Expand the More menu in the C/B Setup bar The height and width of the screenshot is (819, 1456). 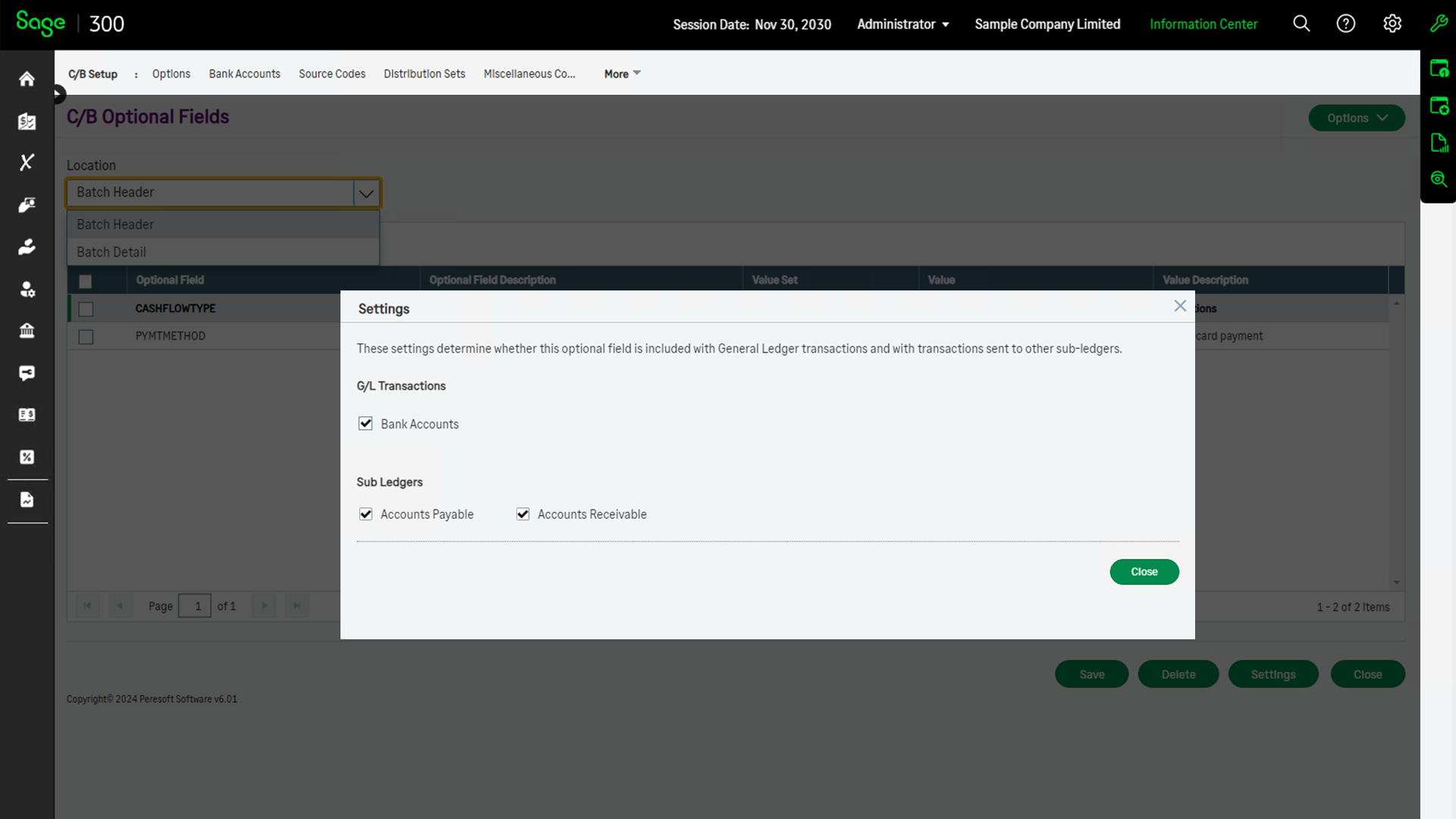(x=620, y=74)
